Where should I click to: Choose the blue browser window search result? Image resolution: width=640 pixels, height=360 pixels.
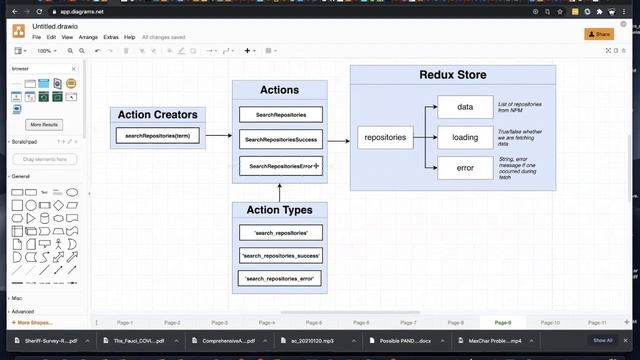click(44, 83)
